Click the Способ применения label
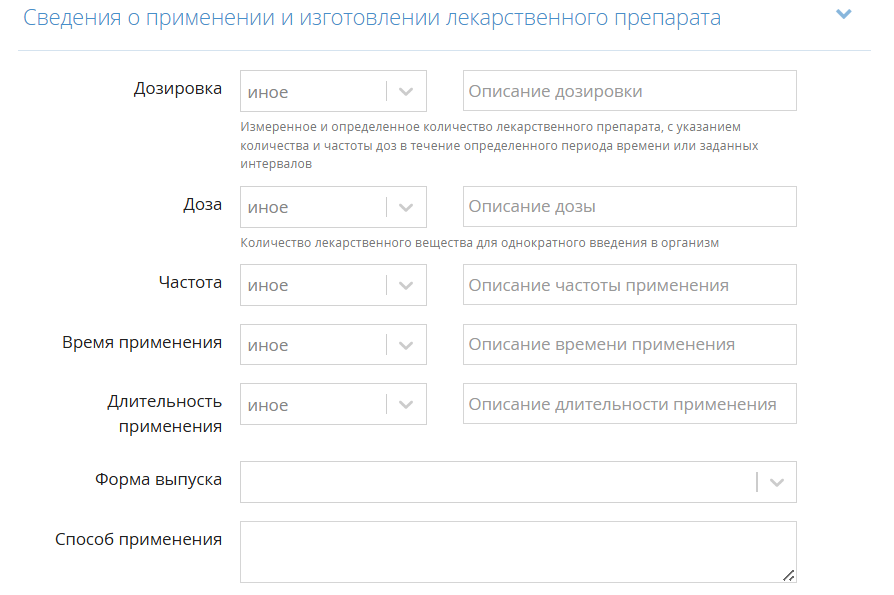 click(x=138, y=539)
